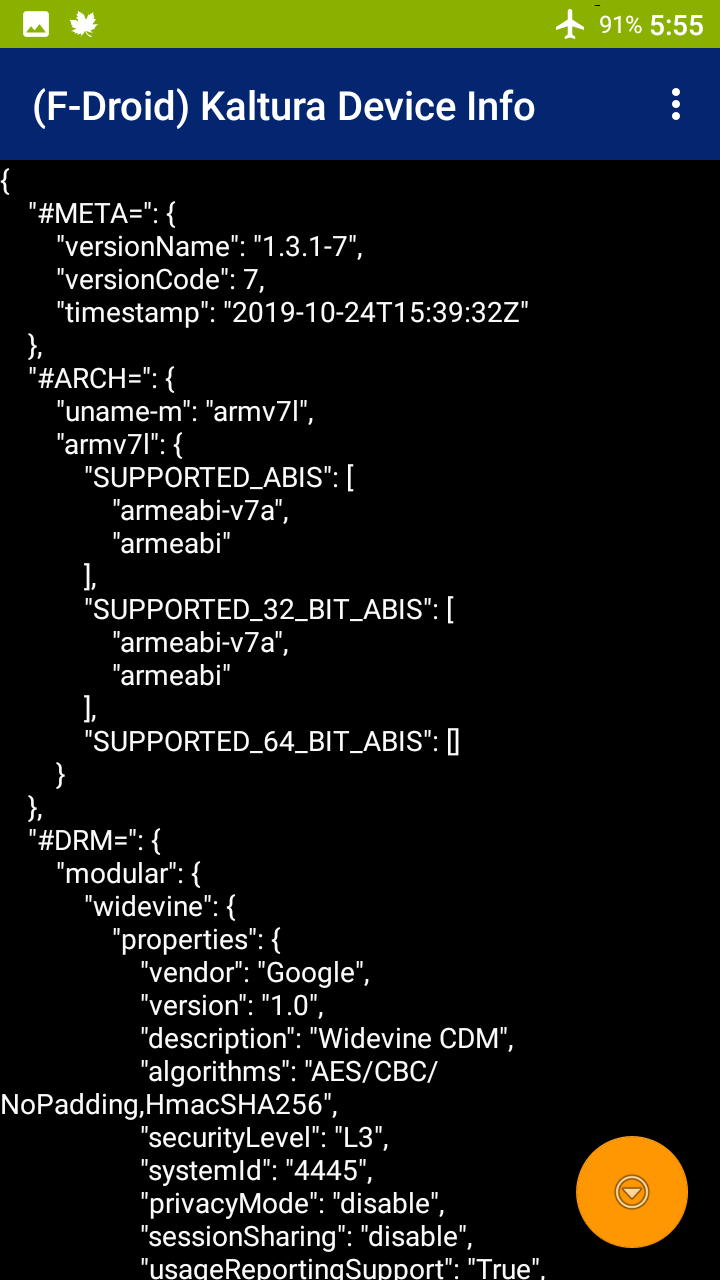
Task: Tap the image notification icon in status bar
Action: [x=36, y=24]
